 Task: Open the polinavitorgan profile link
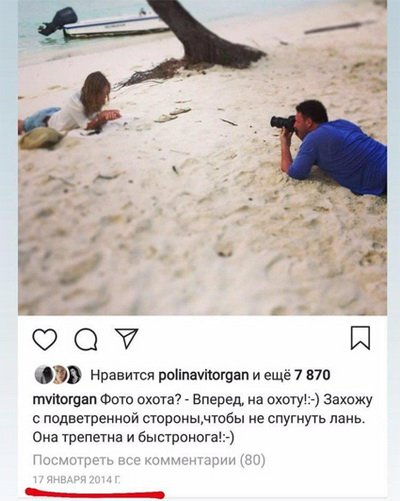click(x=203, y=375)
